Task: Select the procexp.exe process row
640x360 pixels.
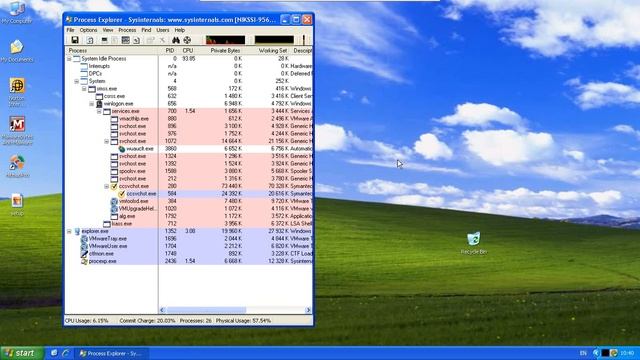Action: (x=189, y=261)
